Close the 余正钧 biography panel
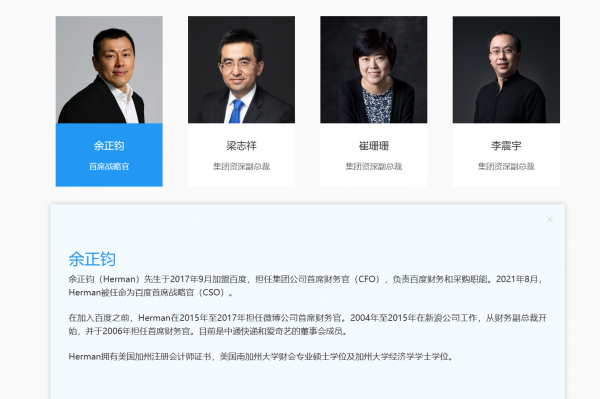This screenshot has height=399, width=600. click(549, 219)
